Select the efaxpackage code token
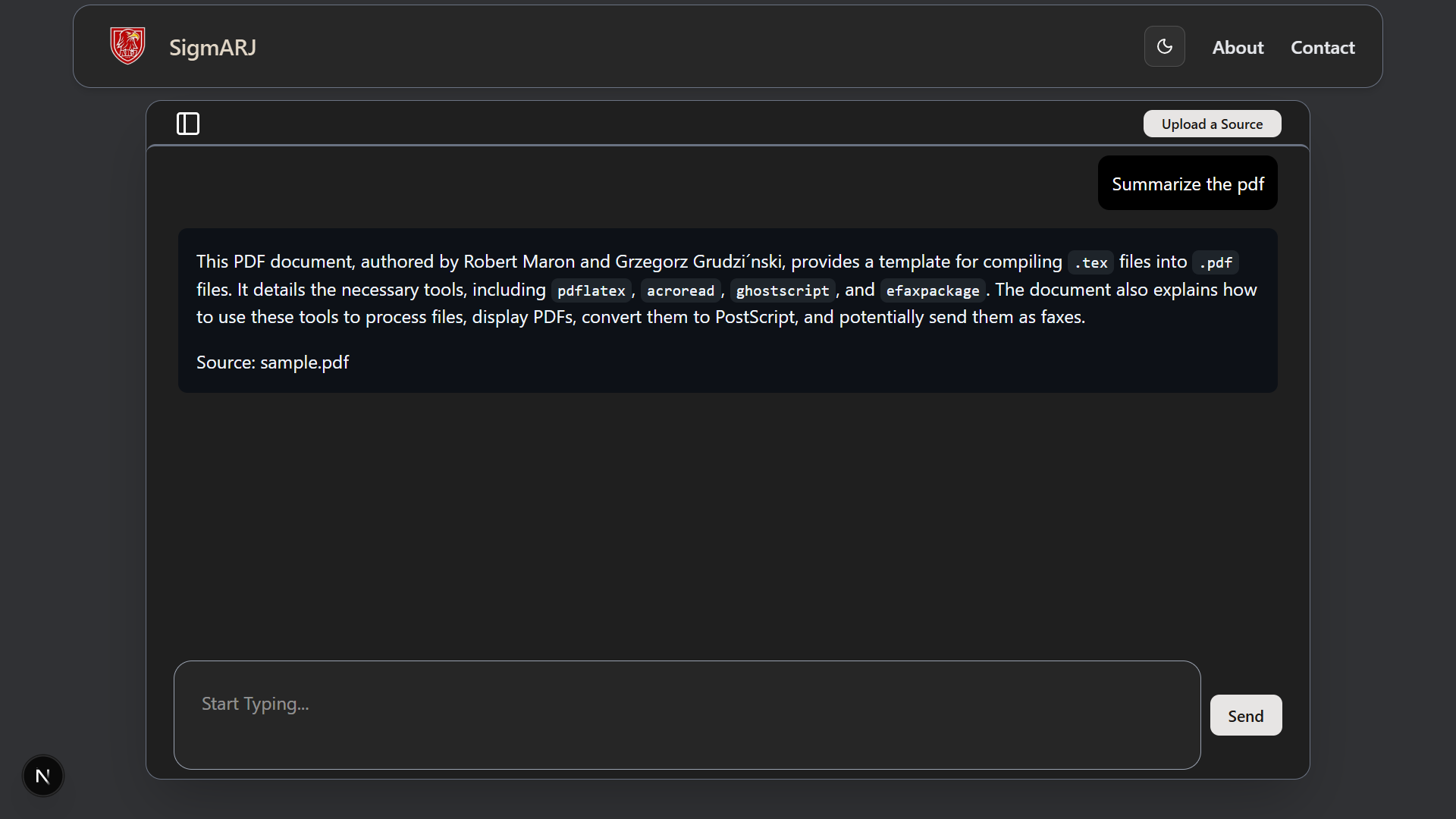Screen dimensions: 1456x819 (932, 290)
